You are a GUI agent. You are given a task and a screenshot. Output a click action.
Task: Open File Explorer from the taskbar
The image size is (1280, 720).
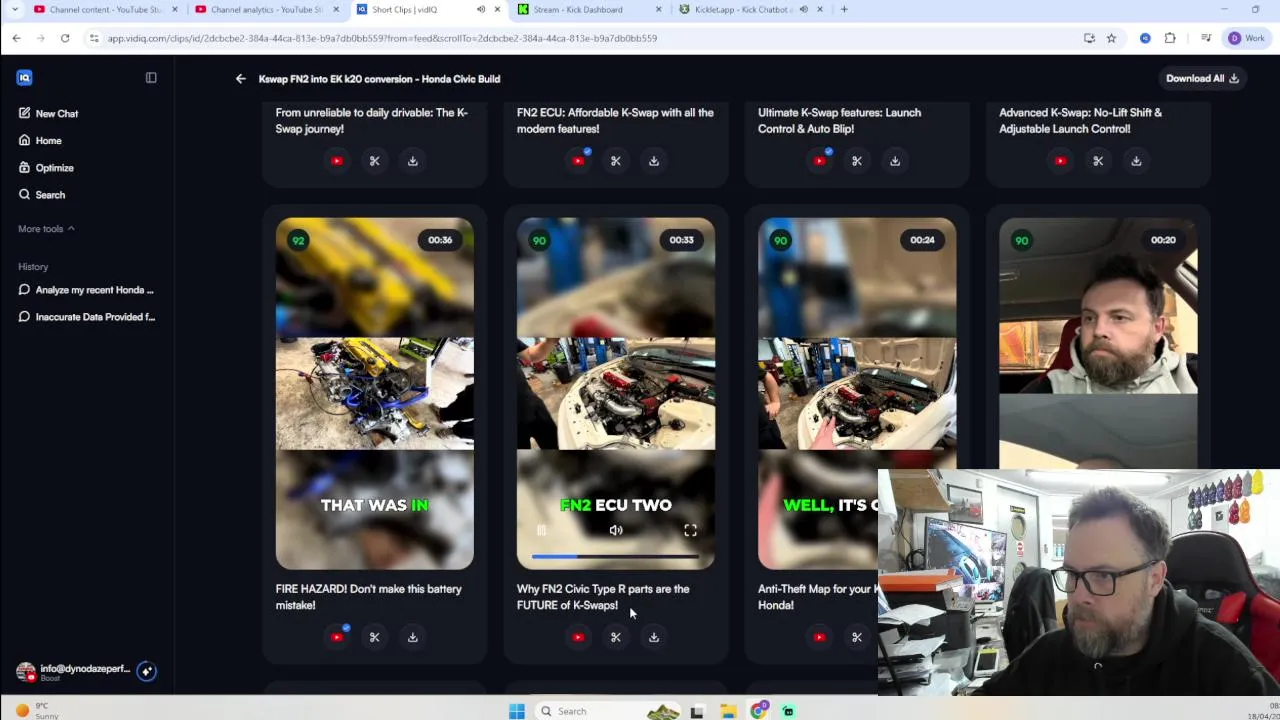point(729,711)
